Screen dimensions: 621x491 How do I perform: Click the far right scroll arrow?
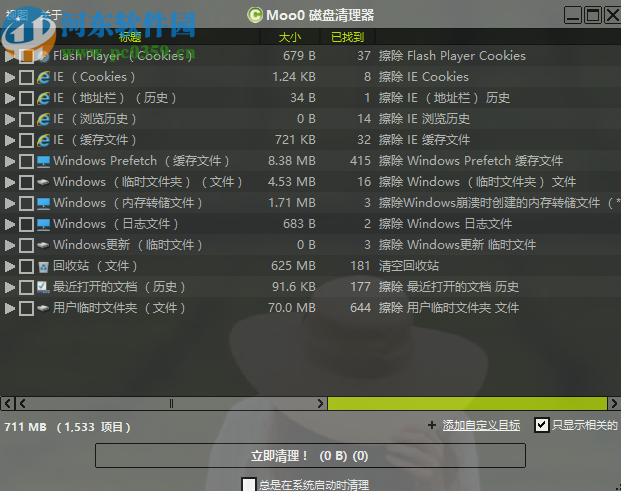[x=614, y=403]
